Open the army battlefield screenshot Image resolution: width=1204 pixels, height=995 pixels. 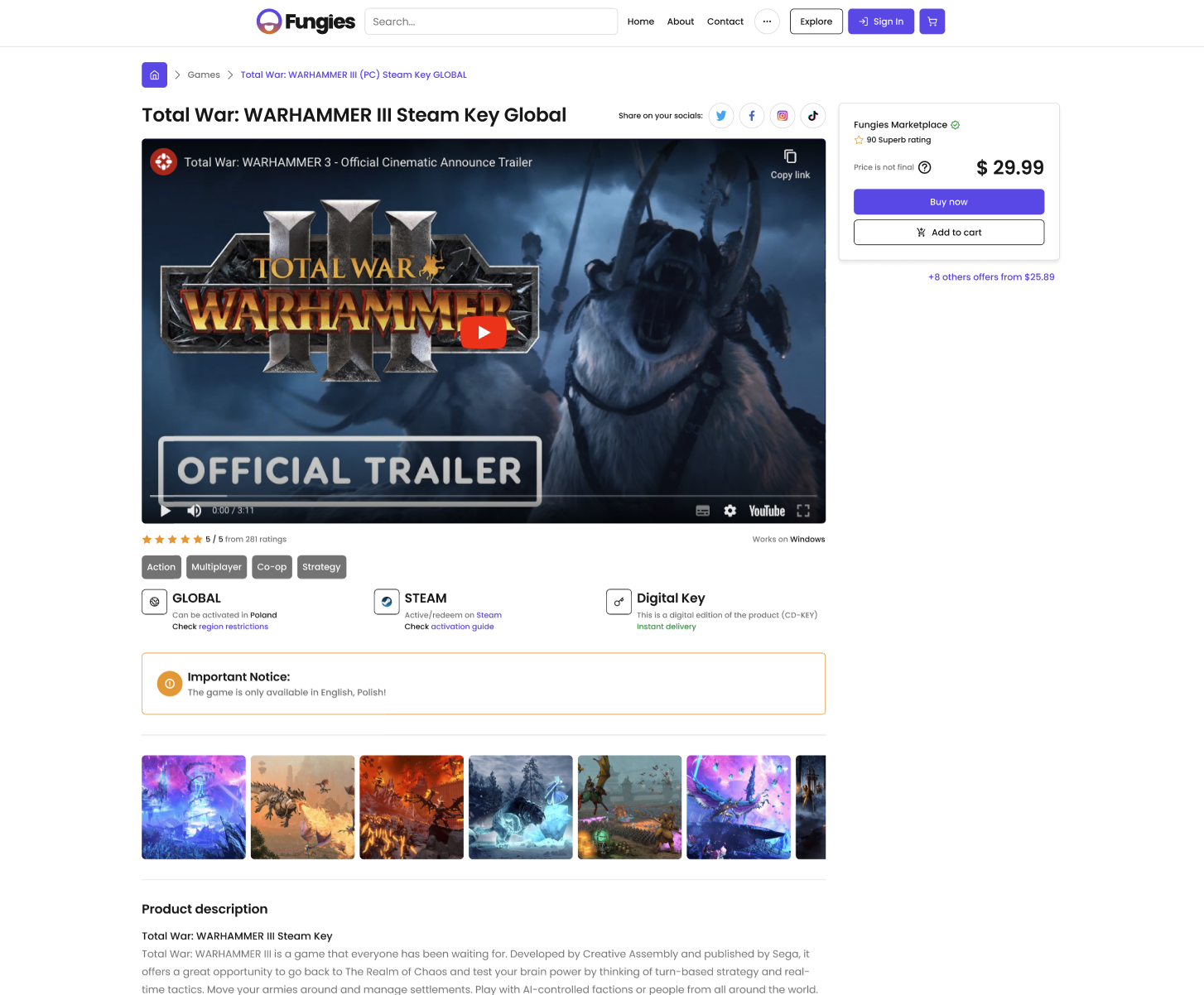point(630,807)
